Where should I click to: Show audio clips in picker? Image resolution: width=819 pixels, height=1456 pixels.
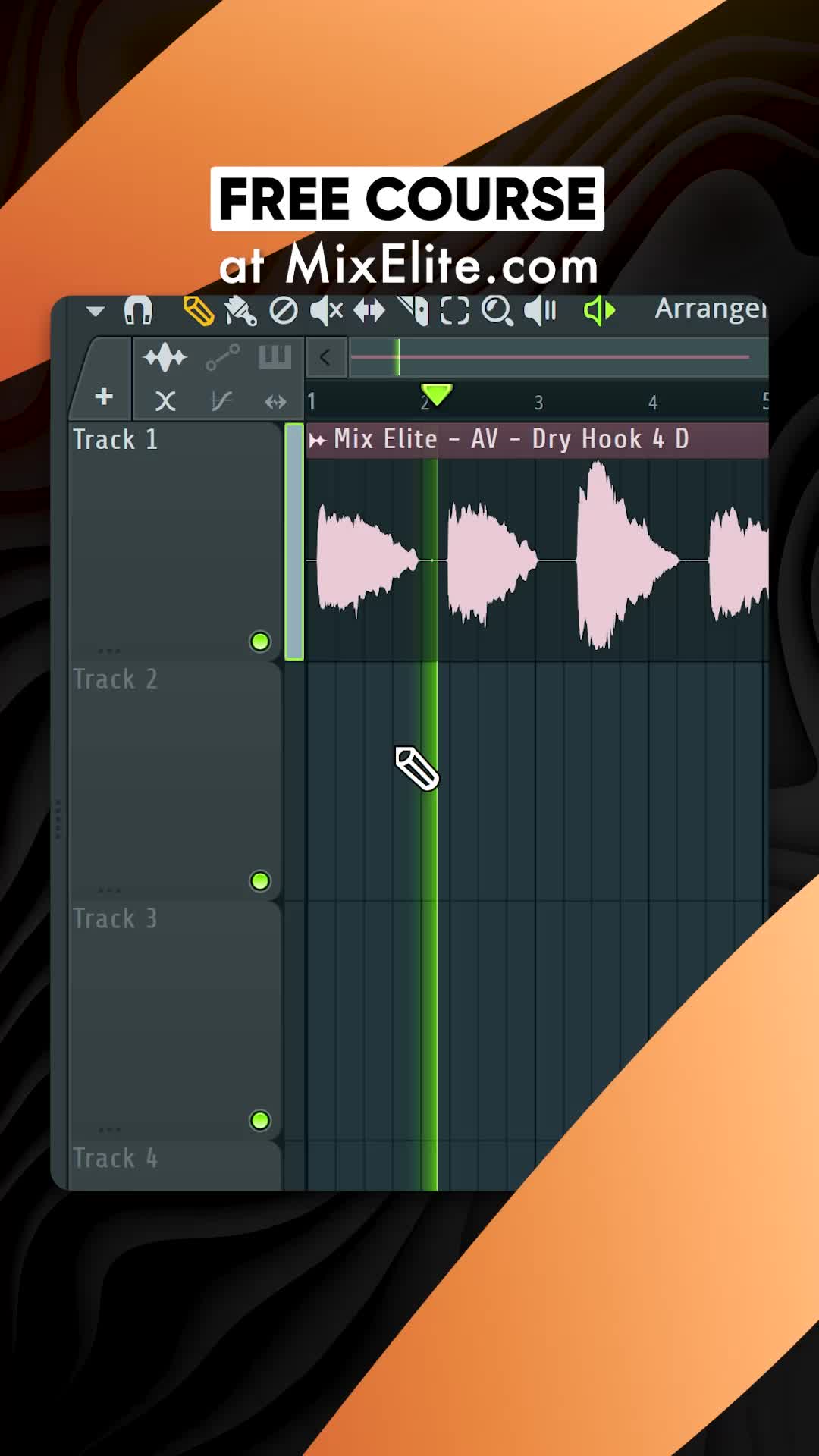click(x=165, y=357)
